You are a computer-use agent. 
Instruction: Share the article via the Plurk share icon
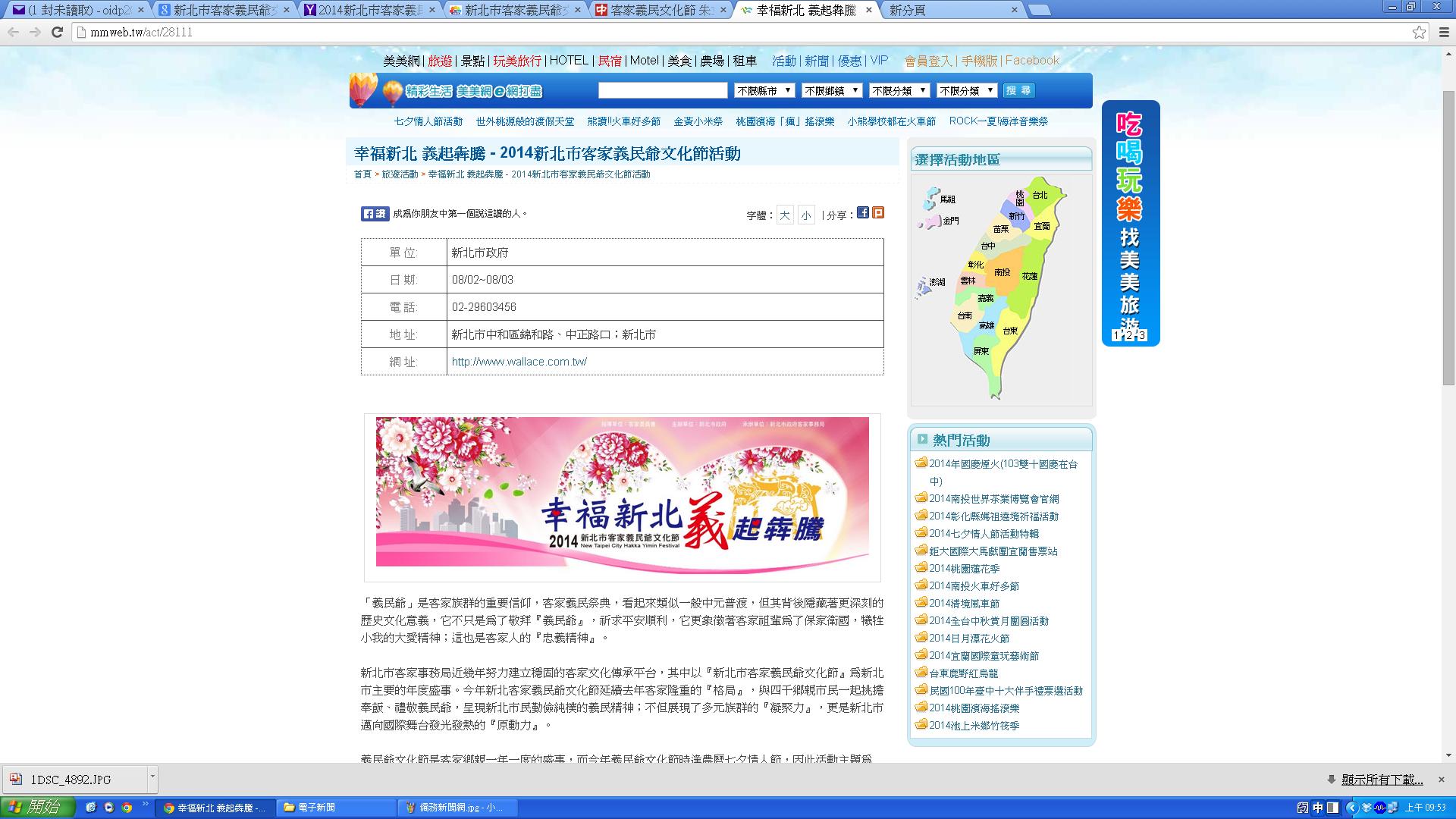[x=878, y=213]
